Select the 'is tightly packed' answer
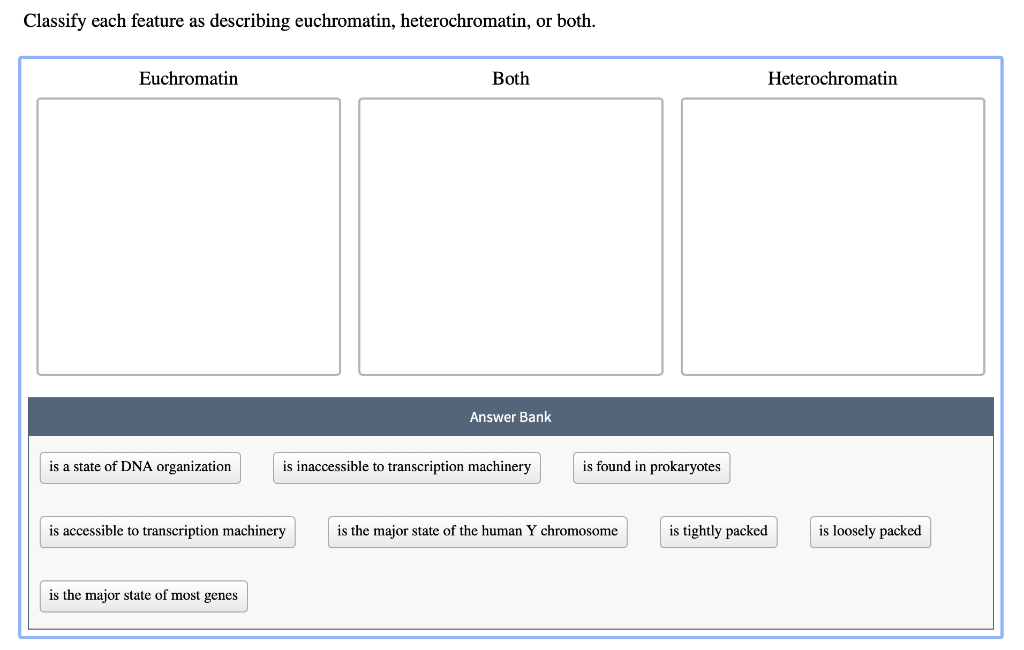The width and height of the screenshot is (1024, 650). 718,531
